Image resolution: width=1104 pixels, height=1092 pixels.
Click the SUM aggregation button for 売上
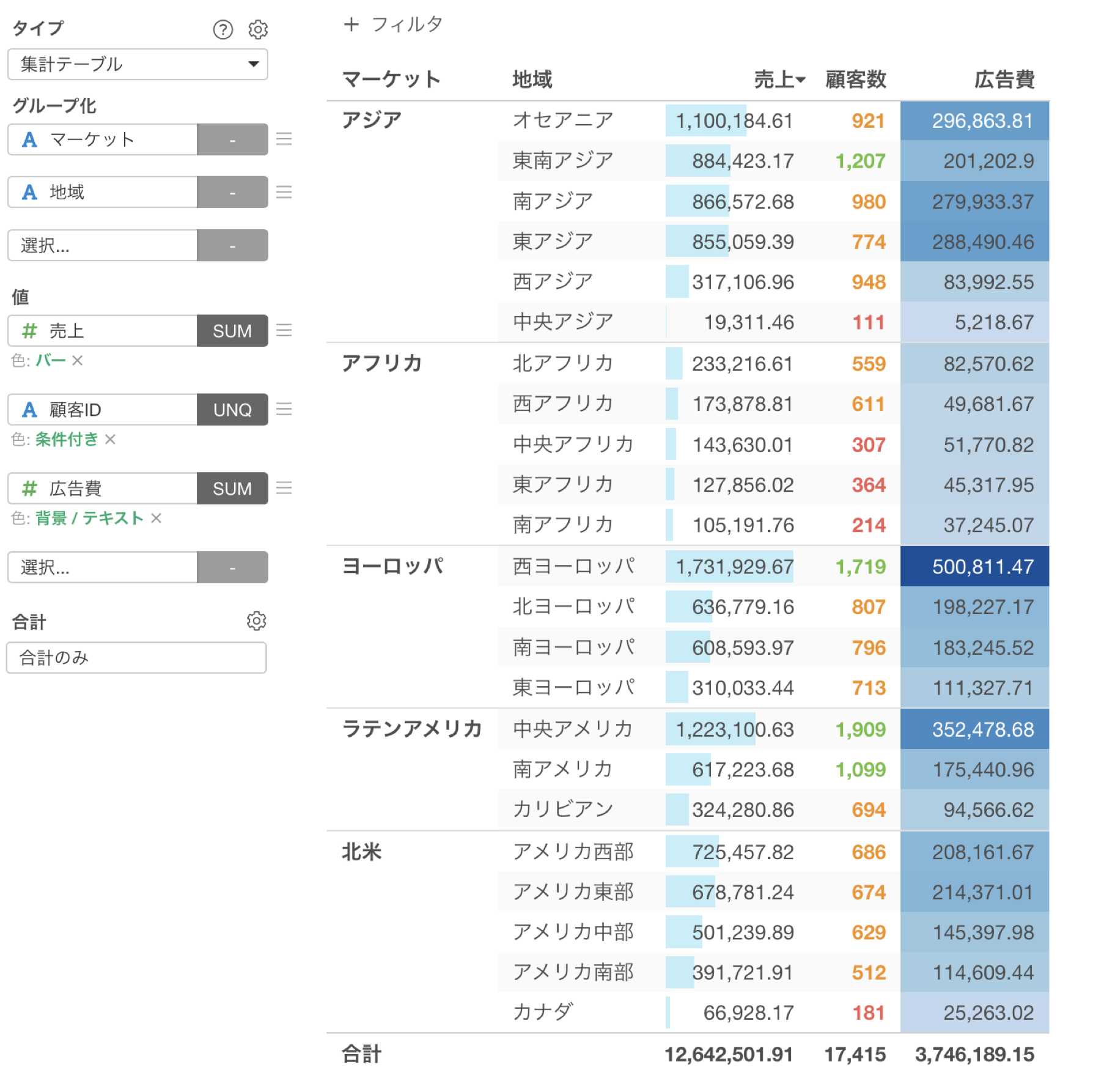(232, 331)
